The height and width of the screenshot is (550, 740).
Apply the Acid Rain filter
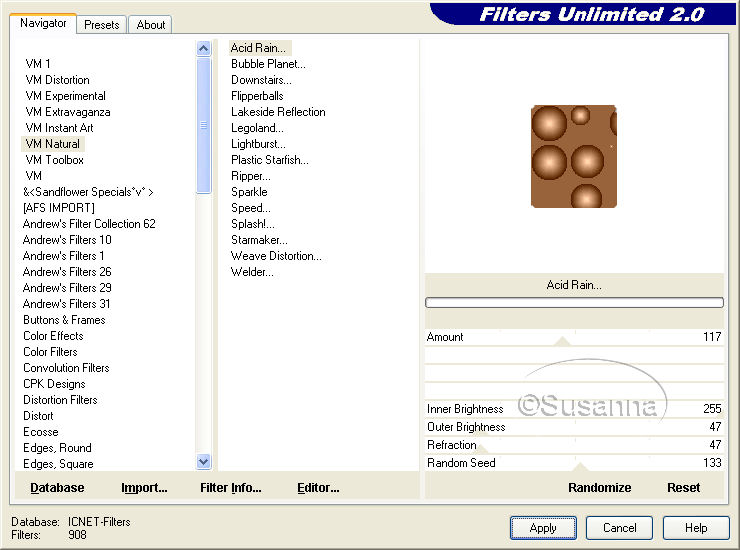(x=543, y=528)
